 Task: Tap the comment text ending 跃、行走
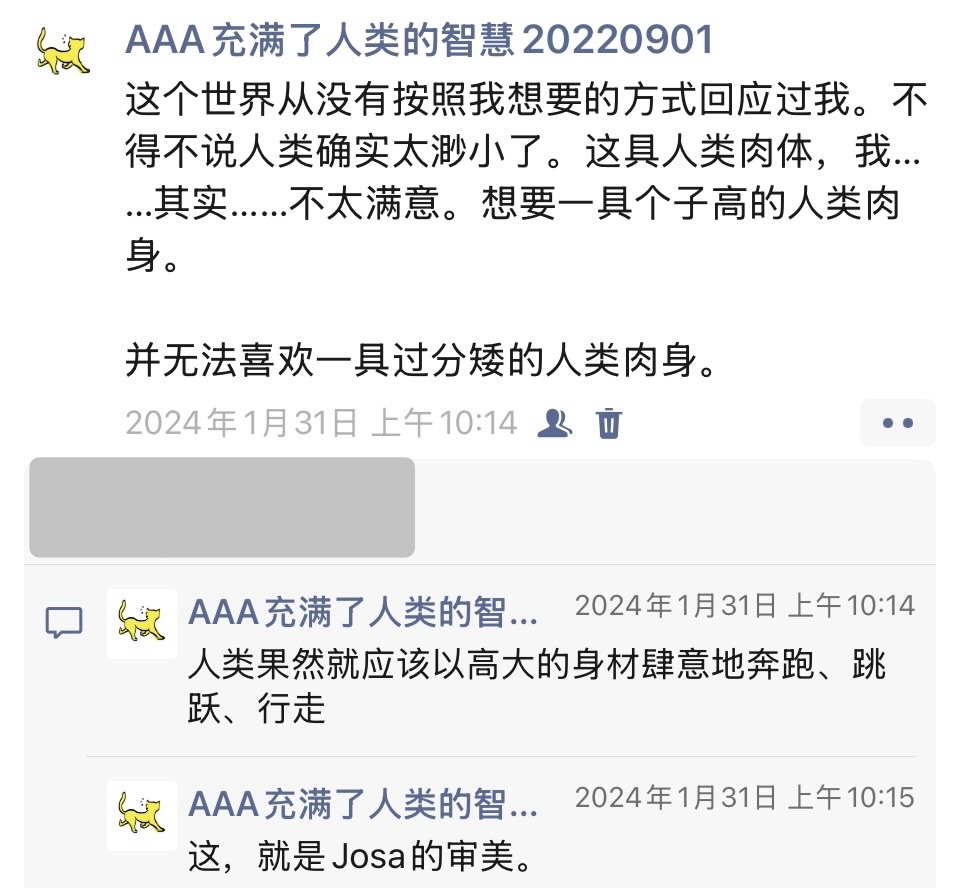pos(537,686)
